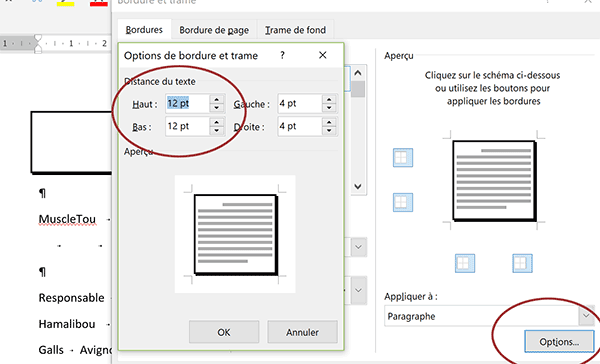This screenshot has width=600, height=364.
Task: Open help in Options de bordure dialog
Action: 282,55
